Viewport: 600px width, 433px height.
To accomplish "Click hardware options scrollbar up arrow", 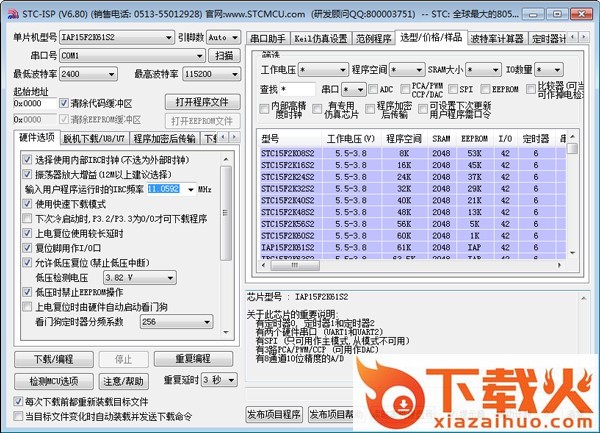I will pyautogui.click(x=226, y=159).
